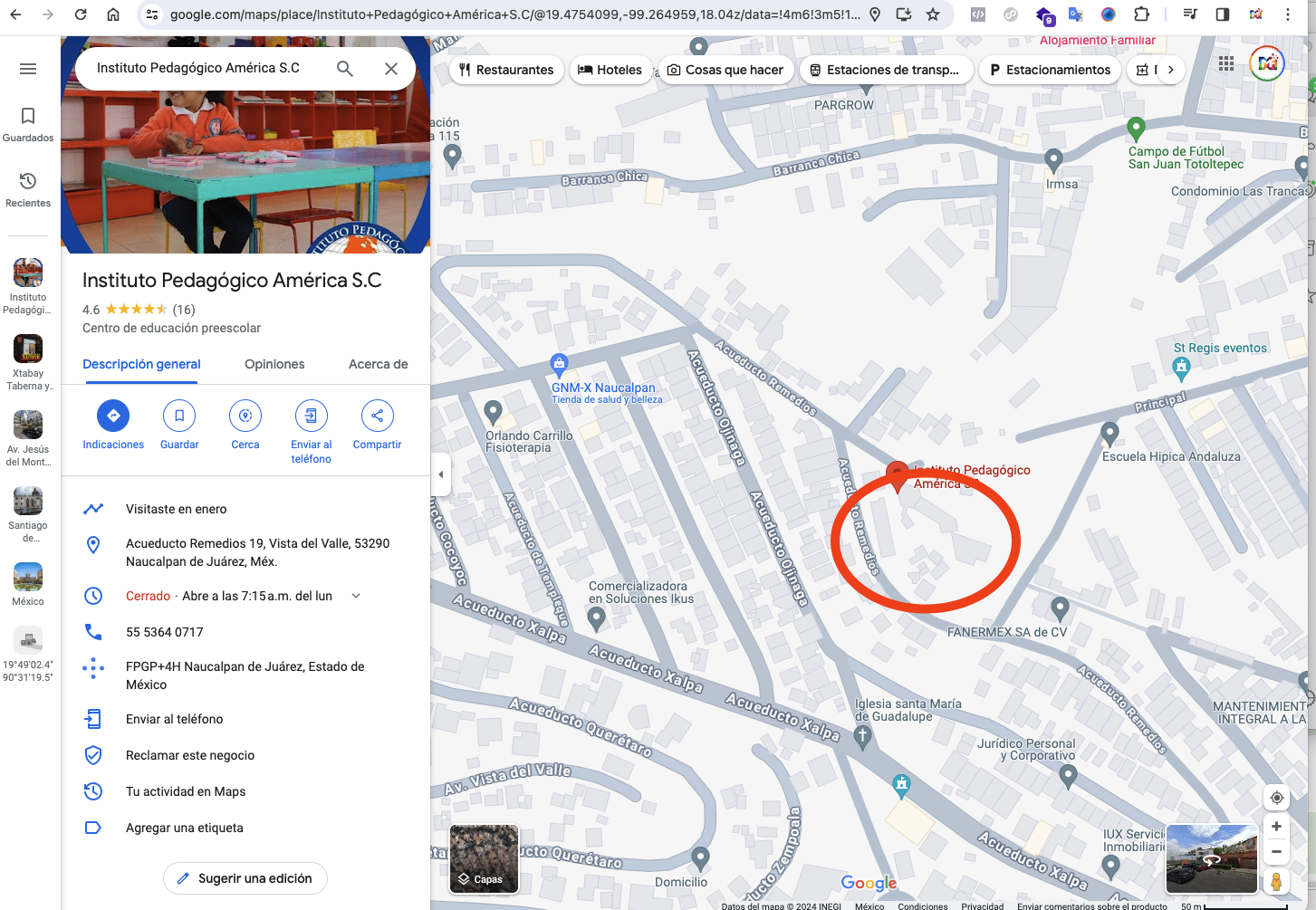
Task: Click the Privacidad footer link
Action: [x=983, y=905]
